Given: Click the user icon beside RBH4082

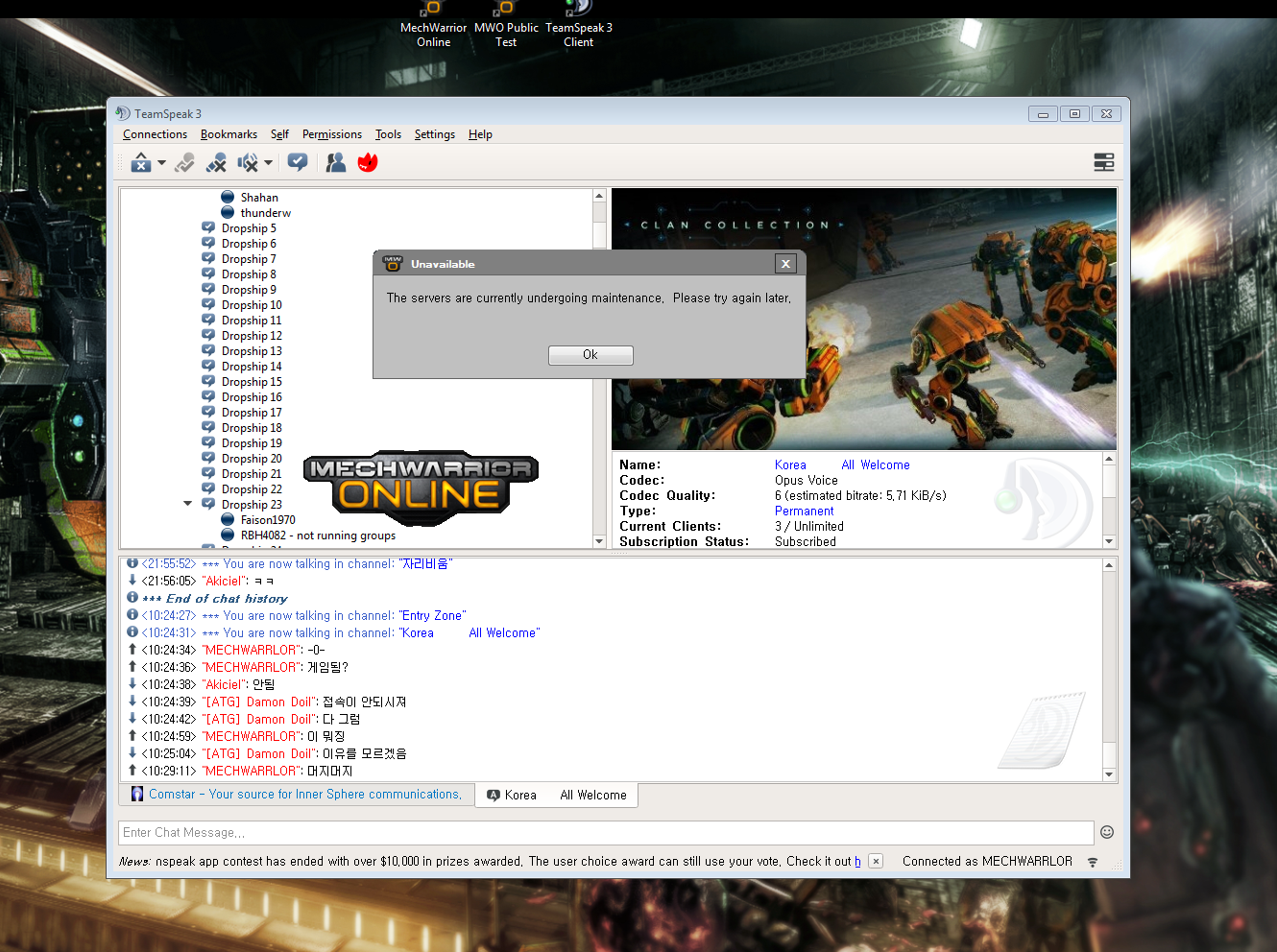Looking at the screenshot, I should (x=228, y=535).
